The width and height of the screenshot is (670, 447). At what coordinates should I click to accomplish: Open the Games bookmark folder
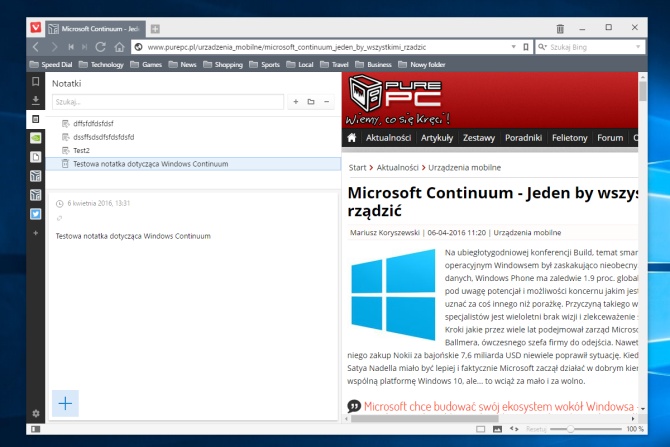click(x=146, y=65)
